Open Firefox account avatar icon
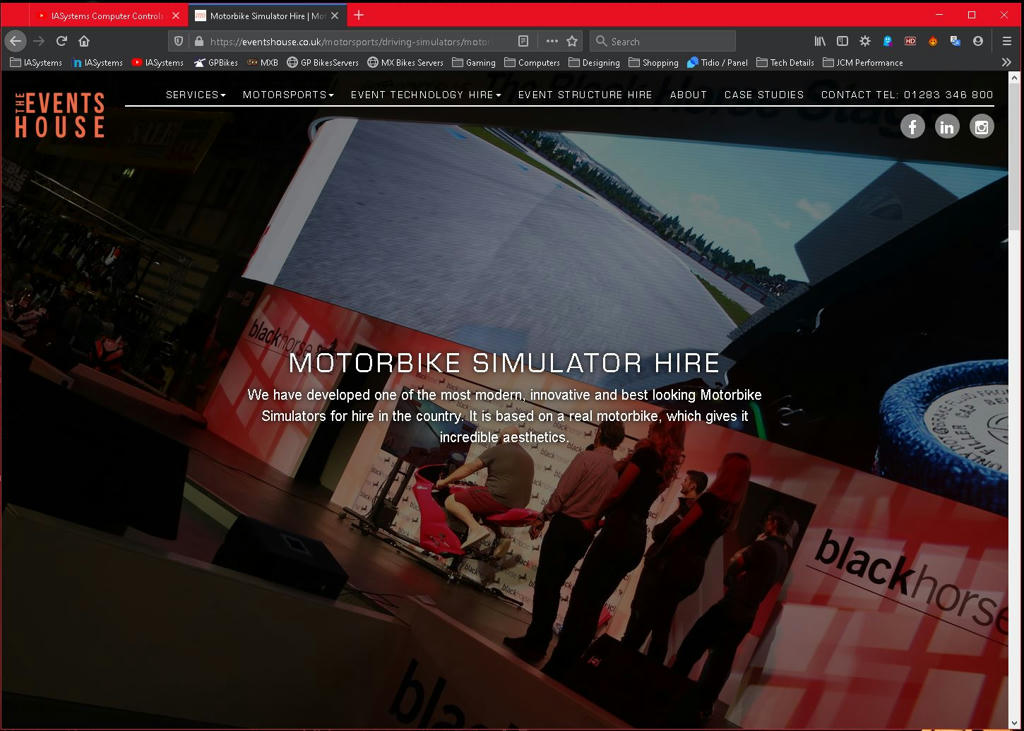This screenshot has width=1024, height=731. tap(978, 41)
